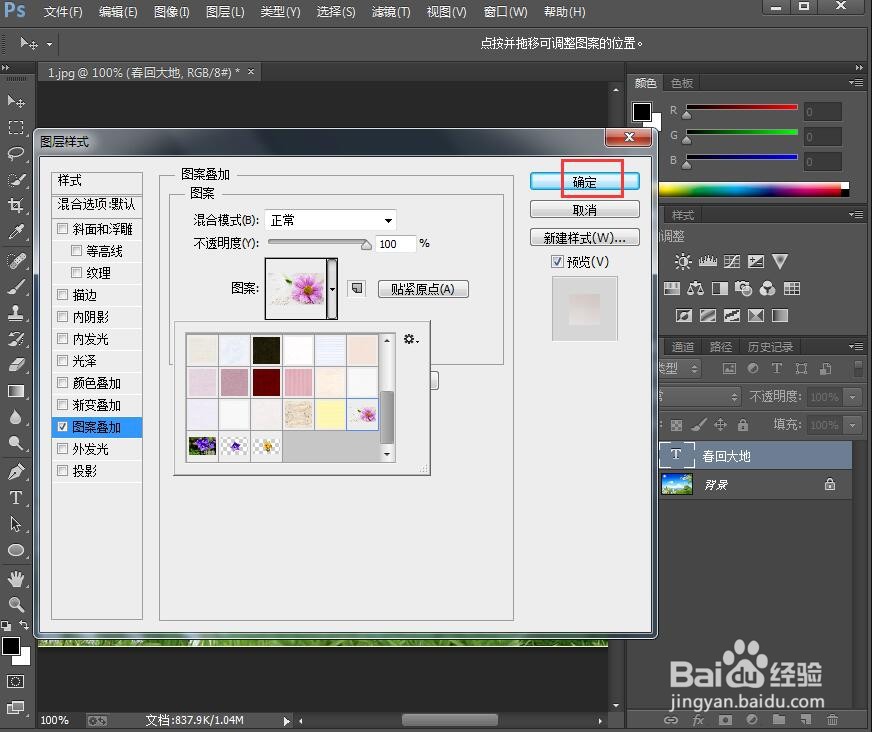The height and width of the screenshot is (732, 872).
Task: Select the Zoom tool in toolbox
Action: point(16,604)
